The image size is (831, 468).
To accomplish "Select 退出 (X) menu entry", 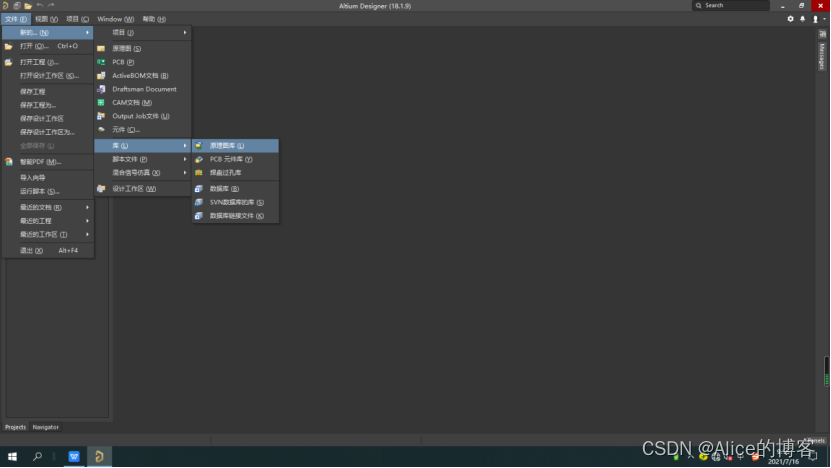I will [48, 250].
